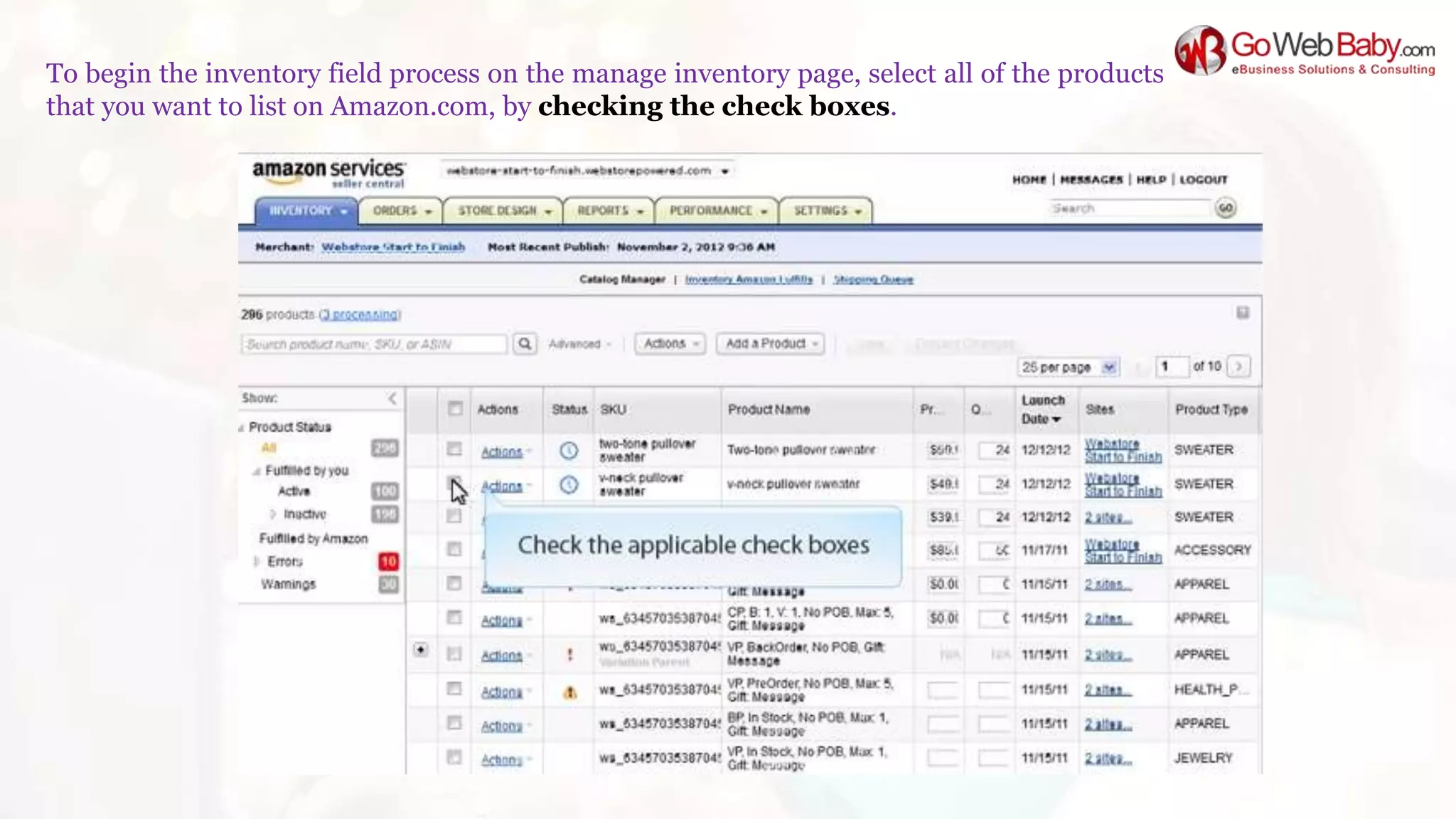Open the REPORTS tab
Screen dimensions: 1456x819
tap(609, 211)
